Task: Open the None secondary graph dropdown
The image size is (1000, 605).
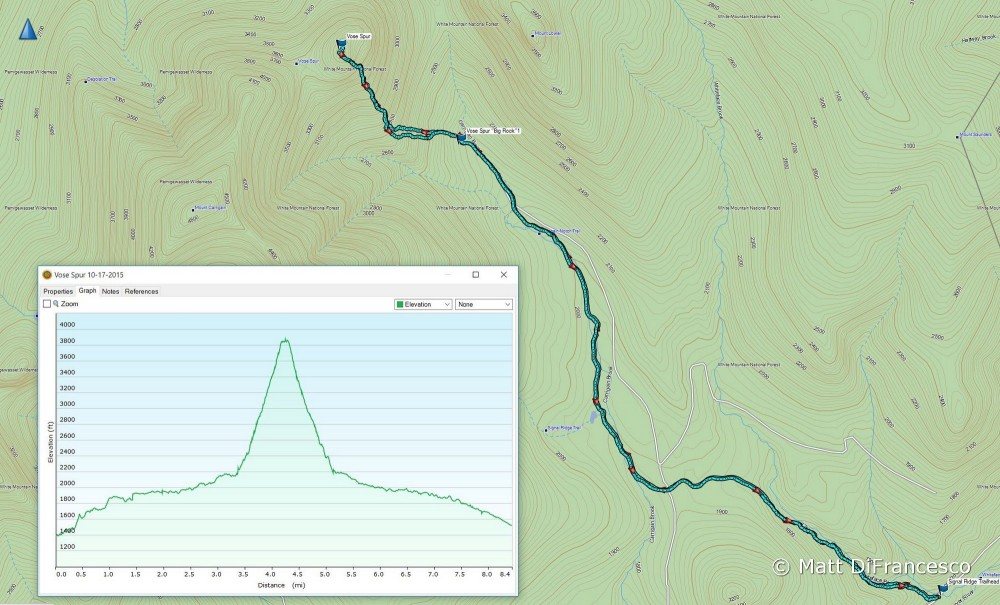Action: (x=484, y=305)
